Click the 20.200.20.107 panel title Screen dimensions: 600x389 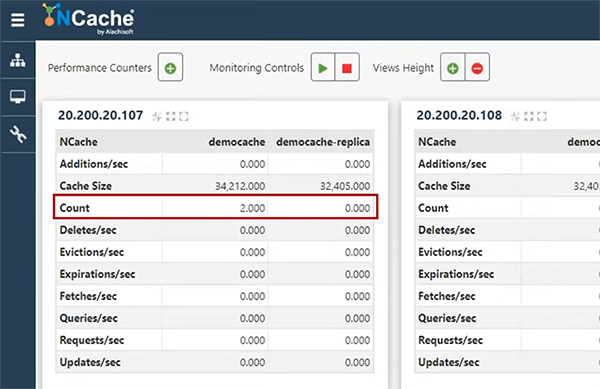pyautogui.click(x=101, y=115)
